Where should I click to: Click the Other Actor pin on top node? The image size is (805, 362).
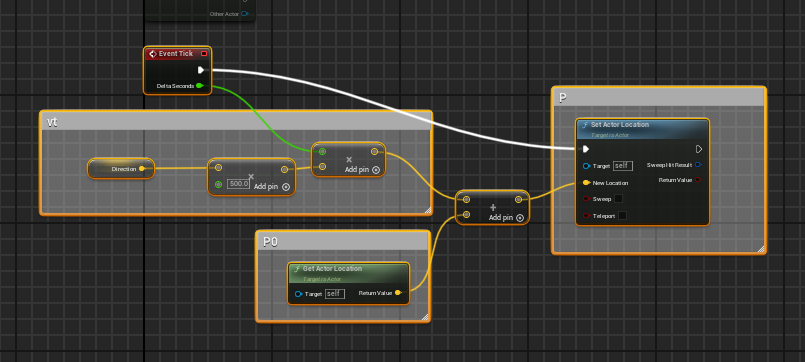[x=245, y=14]
